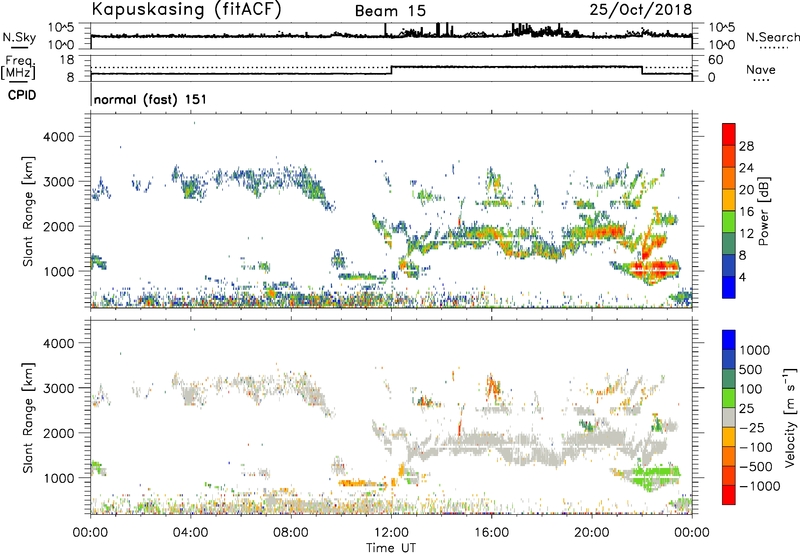Select the power colorbar '24' label
Image resolution: width=800 pixels, height=554 pixels.
[x=746, y=168]
